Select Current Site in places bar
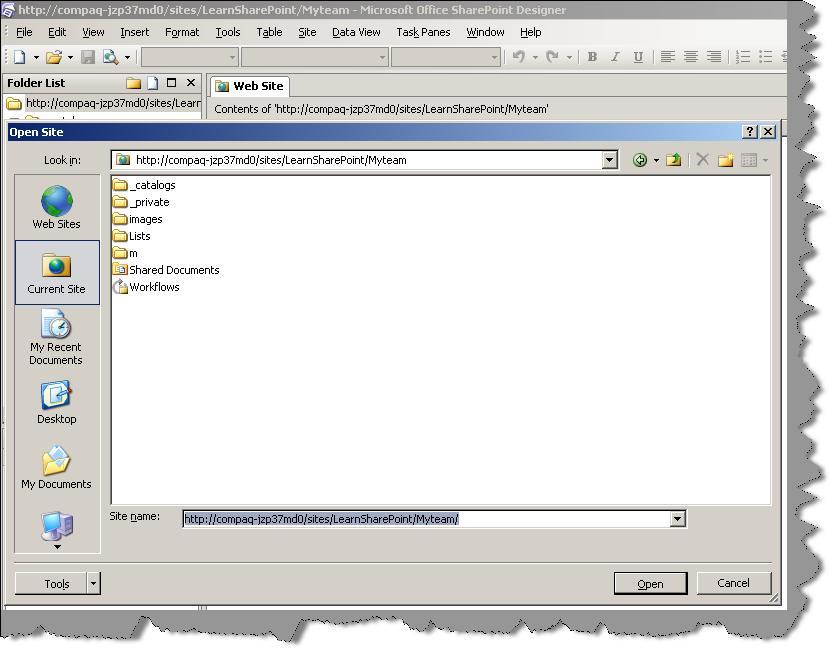This screenshot has height=648, width=830. [57, 272]
